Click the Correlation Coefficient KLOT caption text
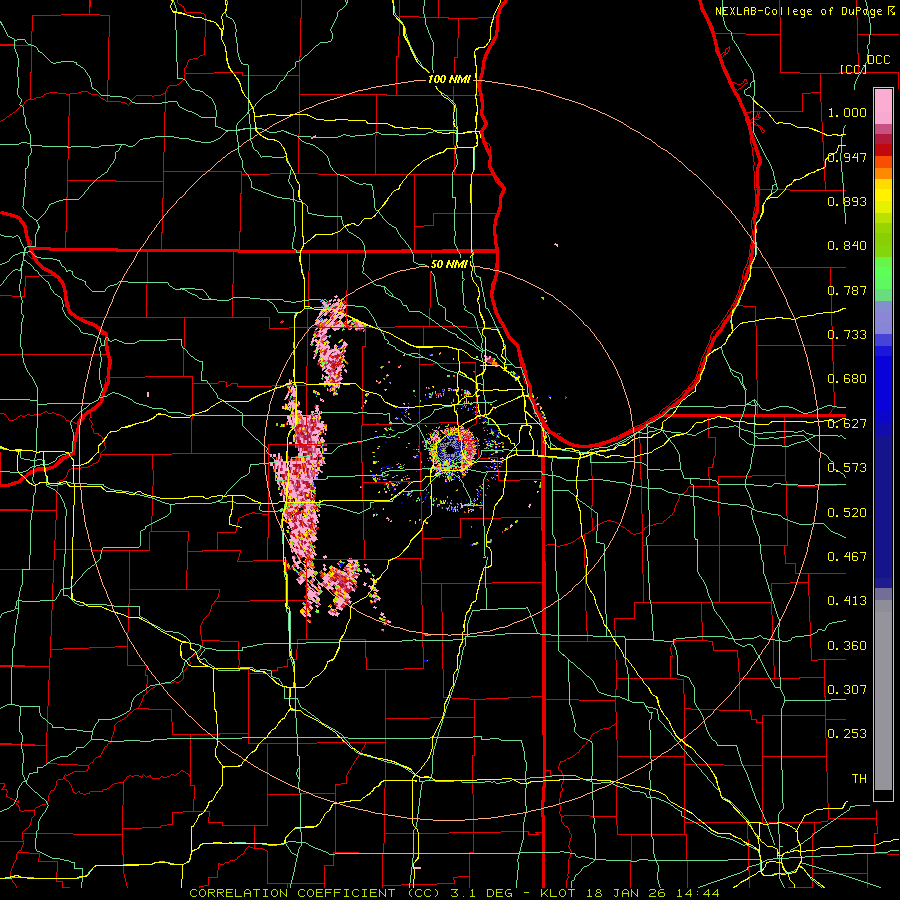This screenshot has height=900, width=900. (455, 893)
